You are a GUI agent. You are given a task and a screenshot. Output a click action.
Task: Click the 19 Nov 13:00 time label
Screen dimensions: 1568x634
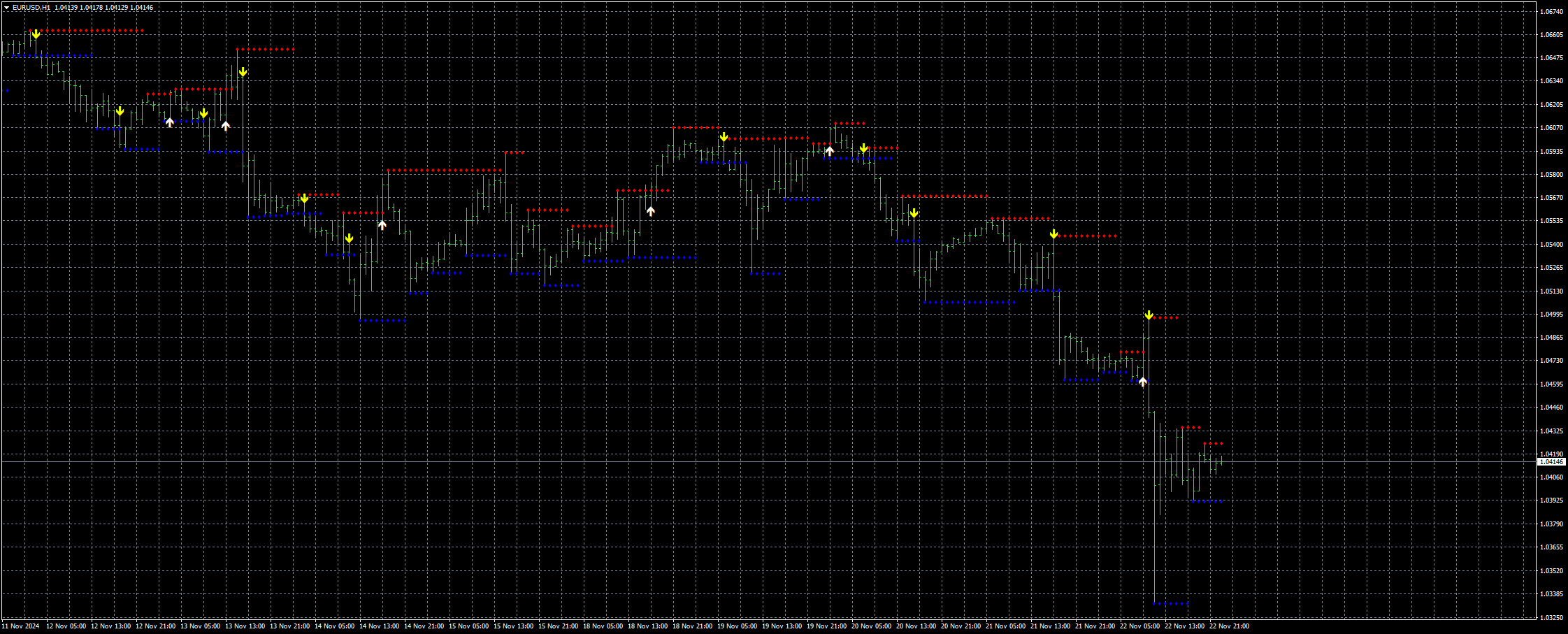tap(782, 626)
